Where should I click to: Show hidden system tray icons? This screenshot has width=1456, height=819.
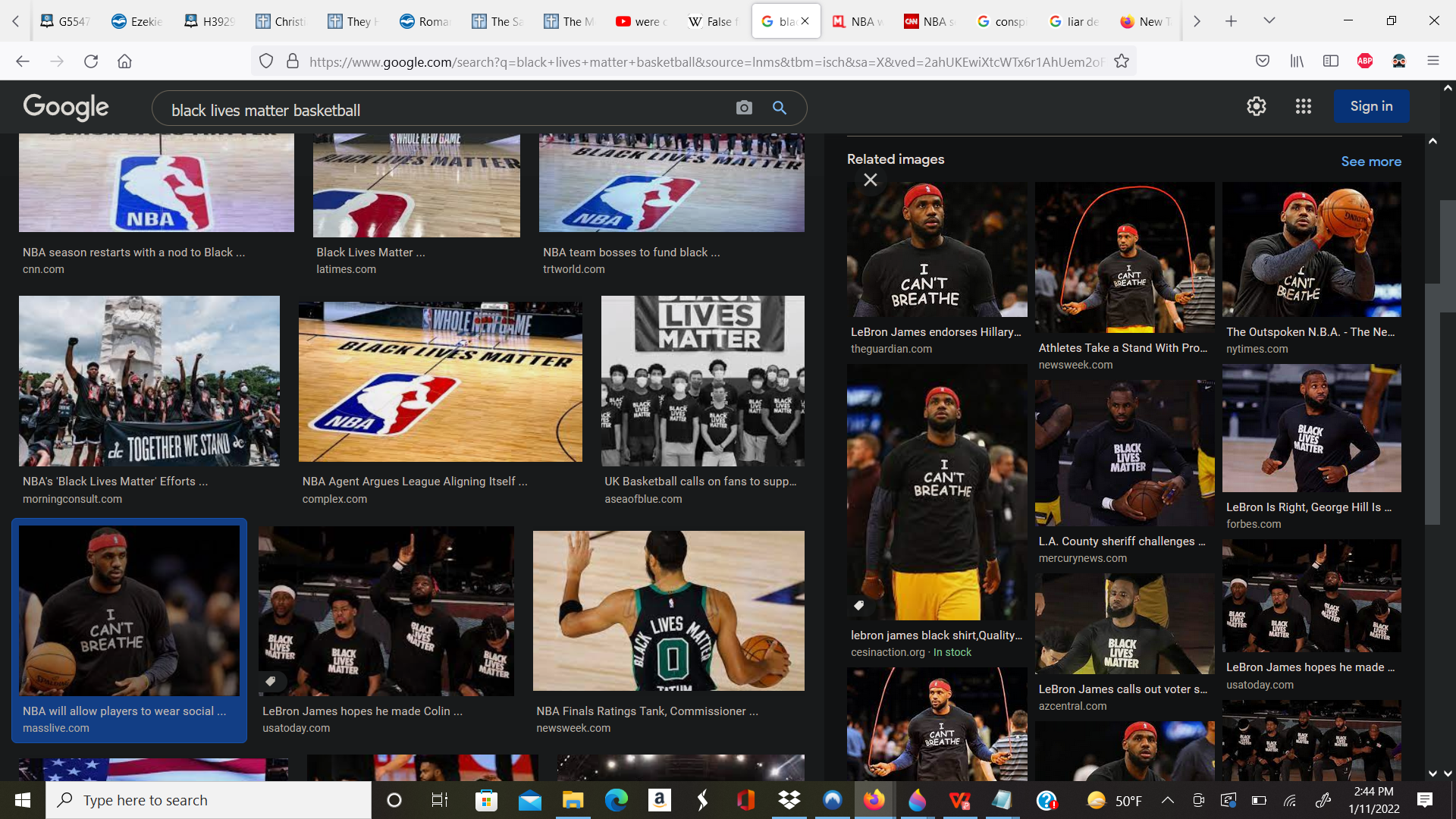[1168, 800]
